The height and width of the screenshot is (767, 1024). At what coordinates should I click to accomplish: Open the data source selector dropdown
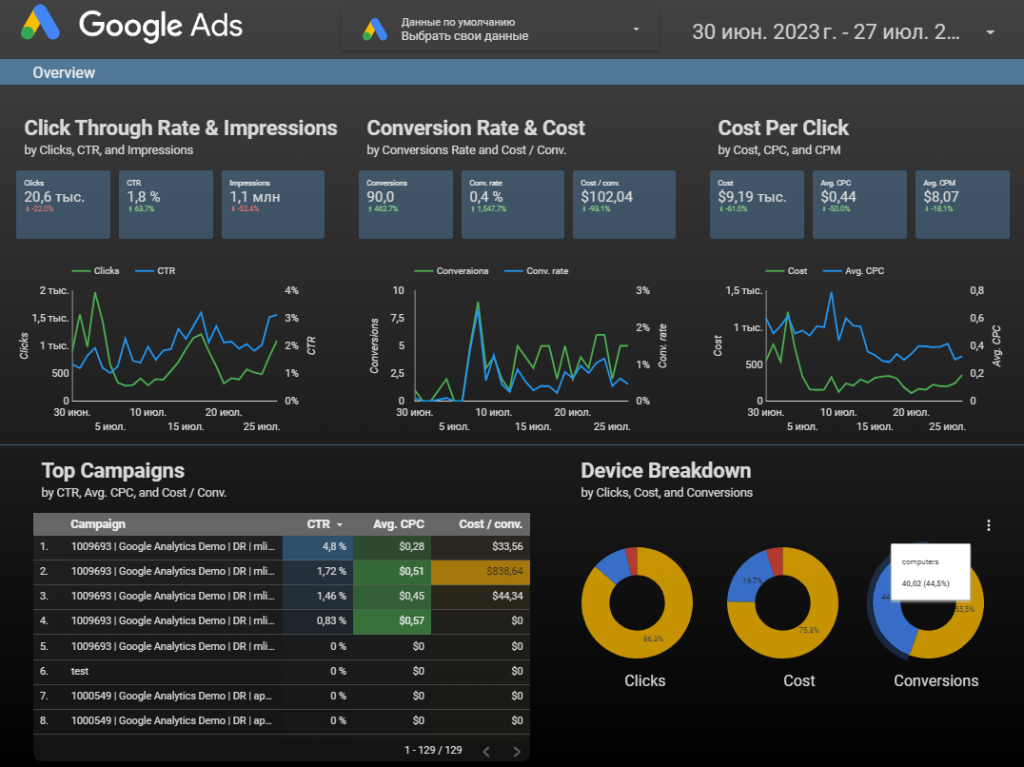(500, 29)
